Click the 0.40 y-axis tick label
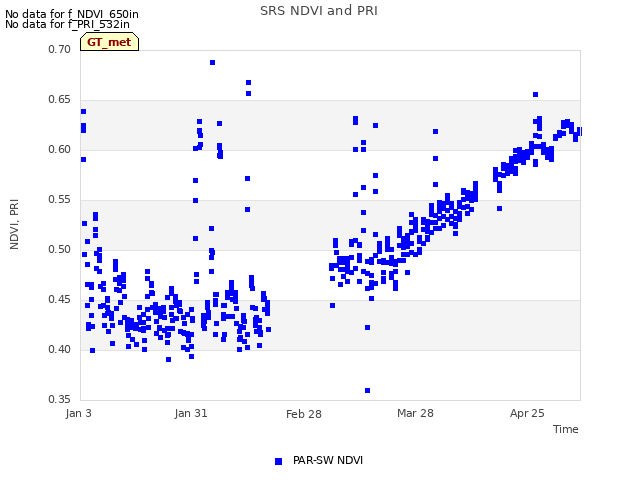Image resolution: width=640 pixels, height=480 pixels. (x=59, y=349)
